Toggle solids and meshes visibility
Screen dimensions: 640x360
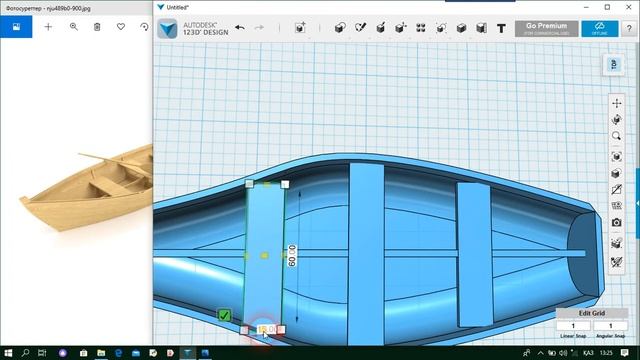(x=617, y=206)
